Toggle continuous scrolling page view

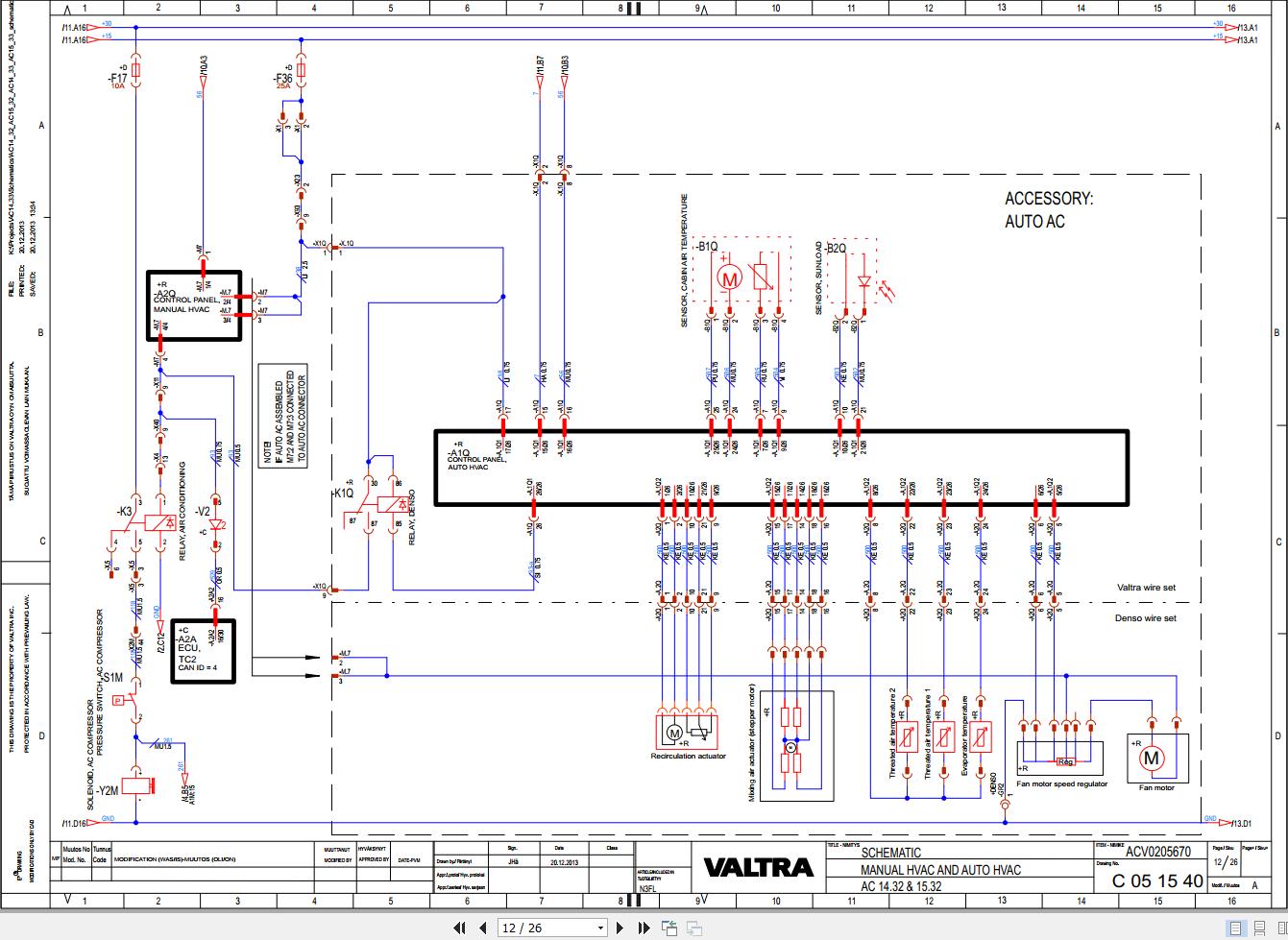coord(1257,928)
